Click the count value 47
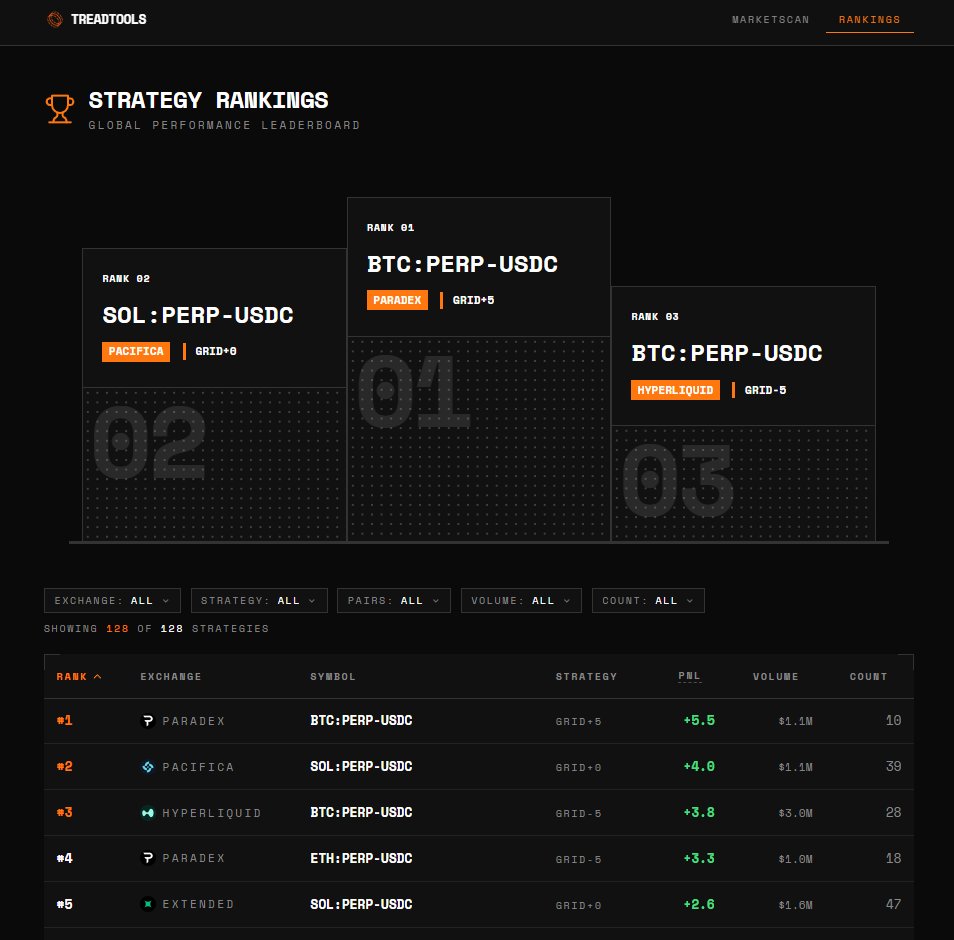Viewport: 954px width, 940px height. [x=893, y=904]
